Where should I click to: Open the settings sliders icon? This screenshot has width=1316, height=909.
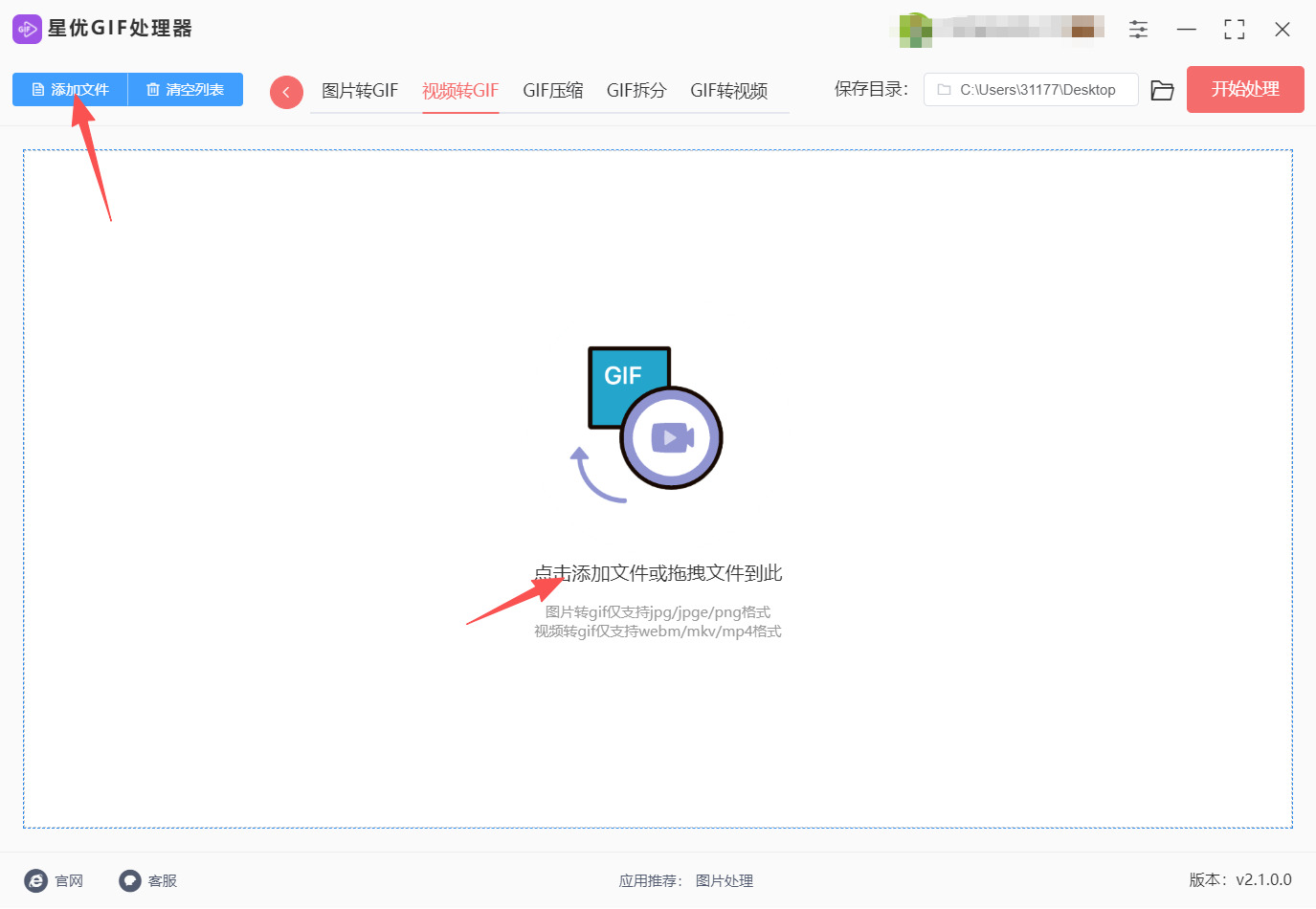1138,30
